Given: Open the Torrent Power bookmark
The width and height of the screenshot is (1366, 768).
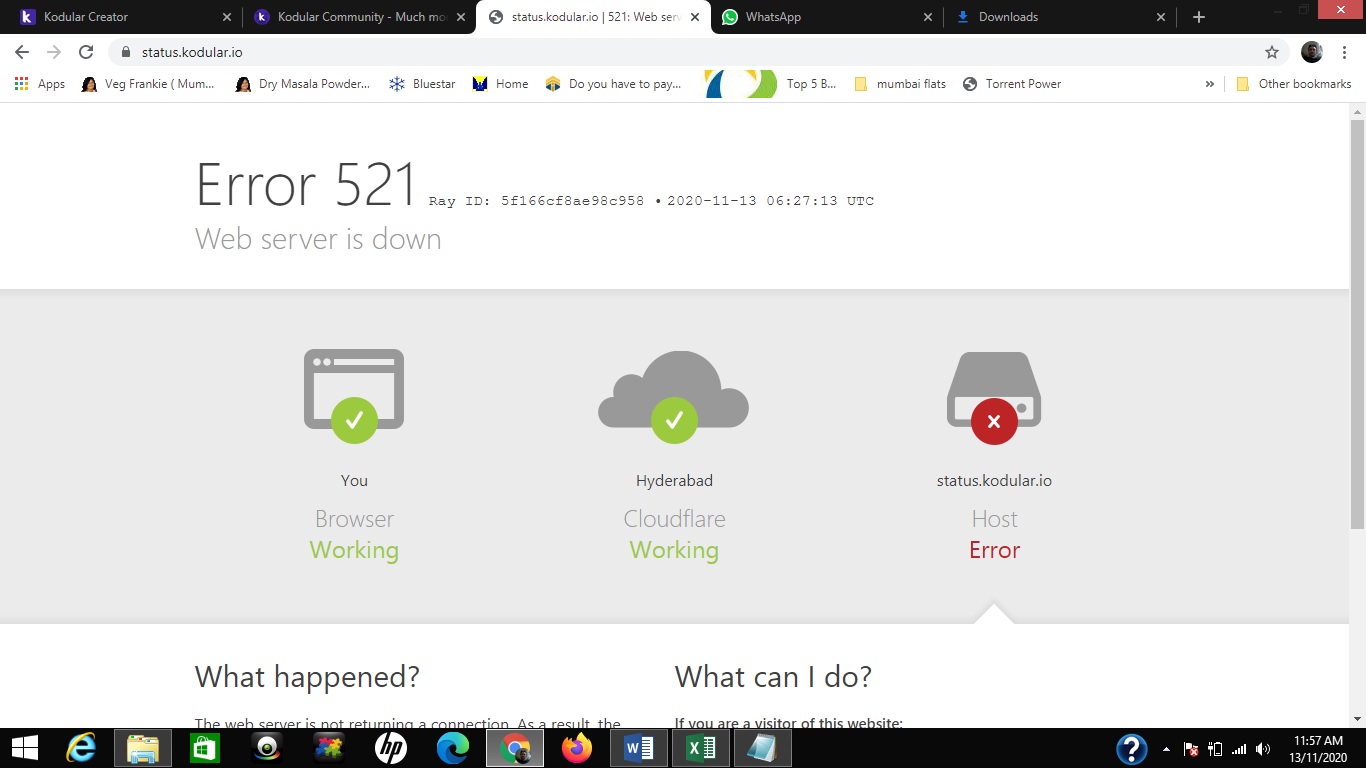Looking at the screenshot, I should [x=1012, y=84].
